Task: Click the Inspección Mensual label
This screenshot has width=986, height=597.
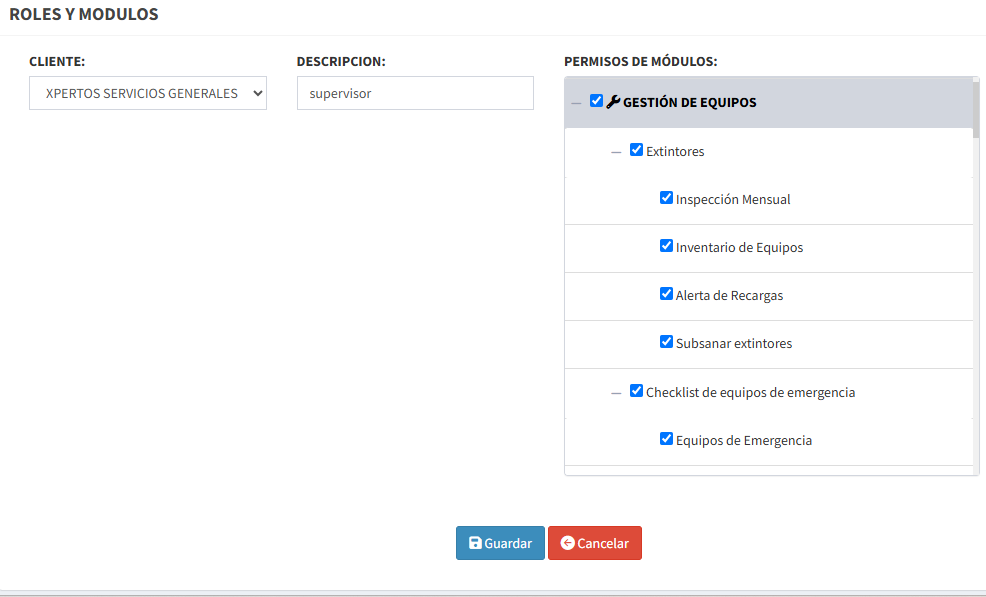Action: (x=733, y=199)
